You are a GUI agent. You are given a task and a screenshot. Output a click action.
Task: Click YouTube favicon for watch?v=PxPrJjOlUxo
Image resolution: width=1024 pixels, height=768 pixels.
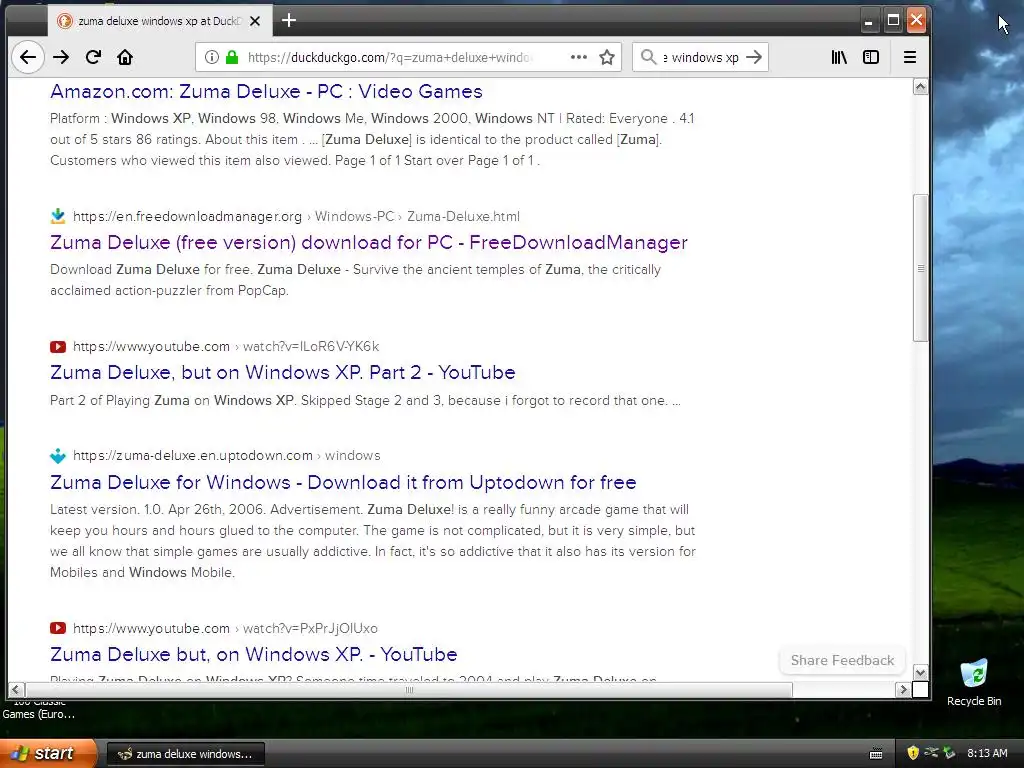point(57,628)
